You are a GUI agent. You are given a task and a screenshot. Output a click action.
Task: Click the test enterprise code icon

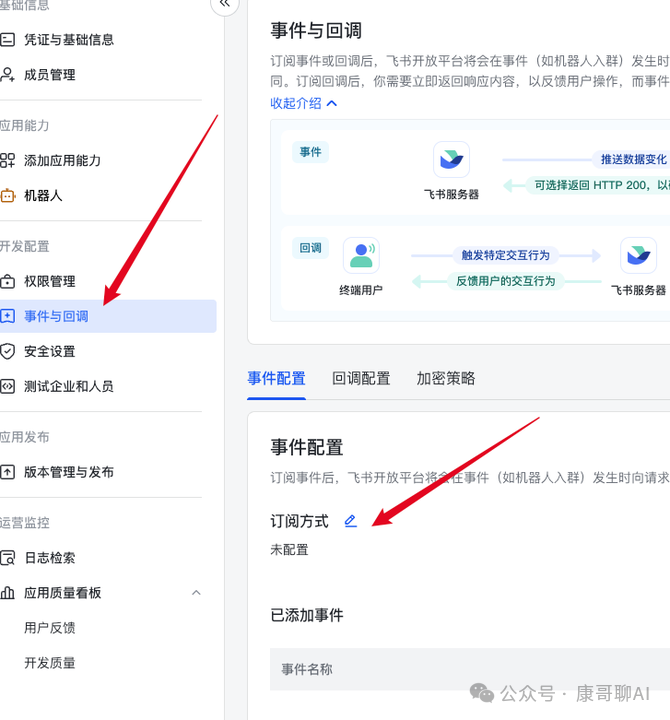(7, 386)
